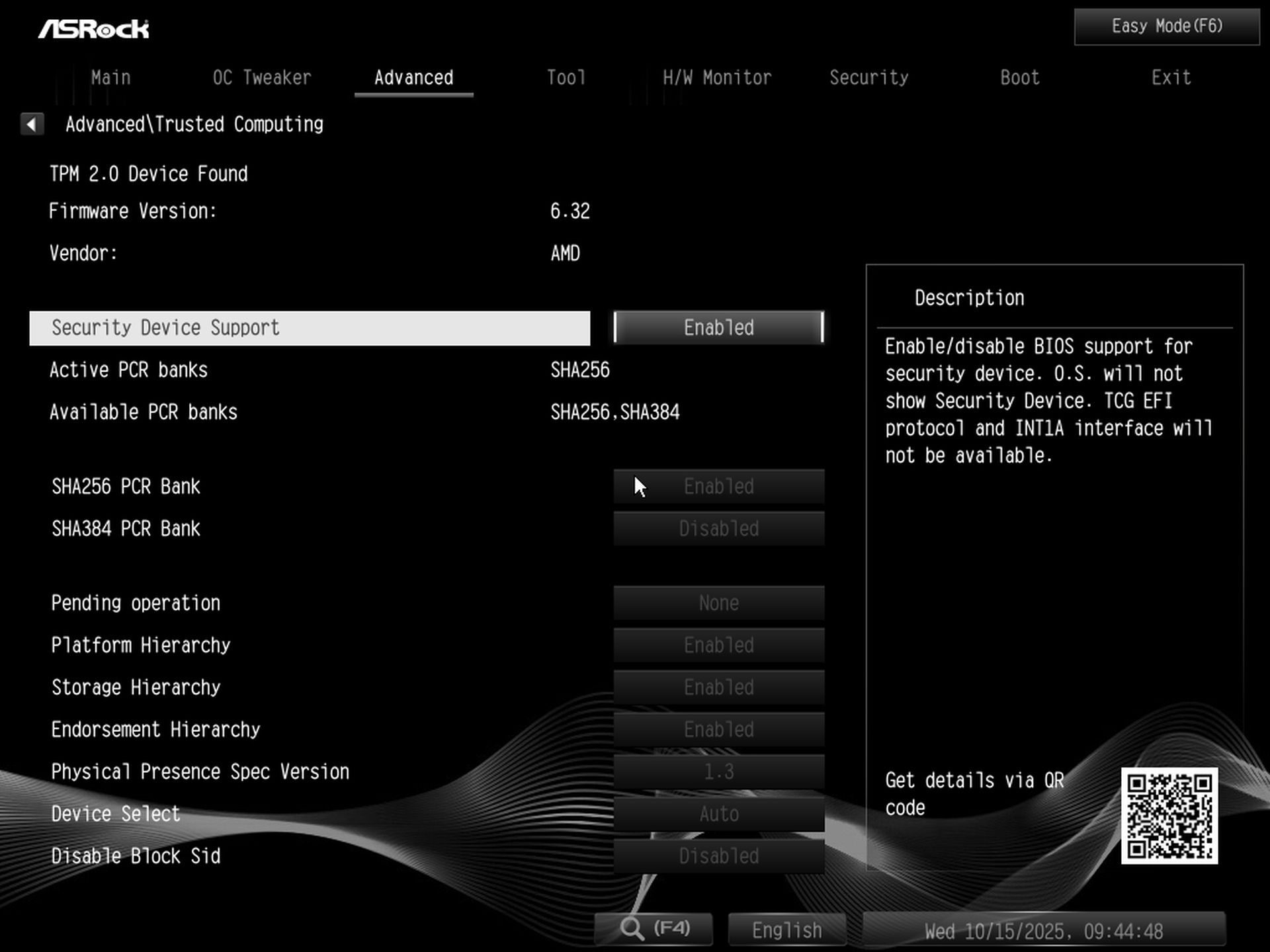Open the Device Select dropdown showing Auto
The image size is (1270, 952).
718,814
